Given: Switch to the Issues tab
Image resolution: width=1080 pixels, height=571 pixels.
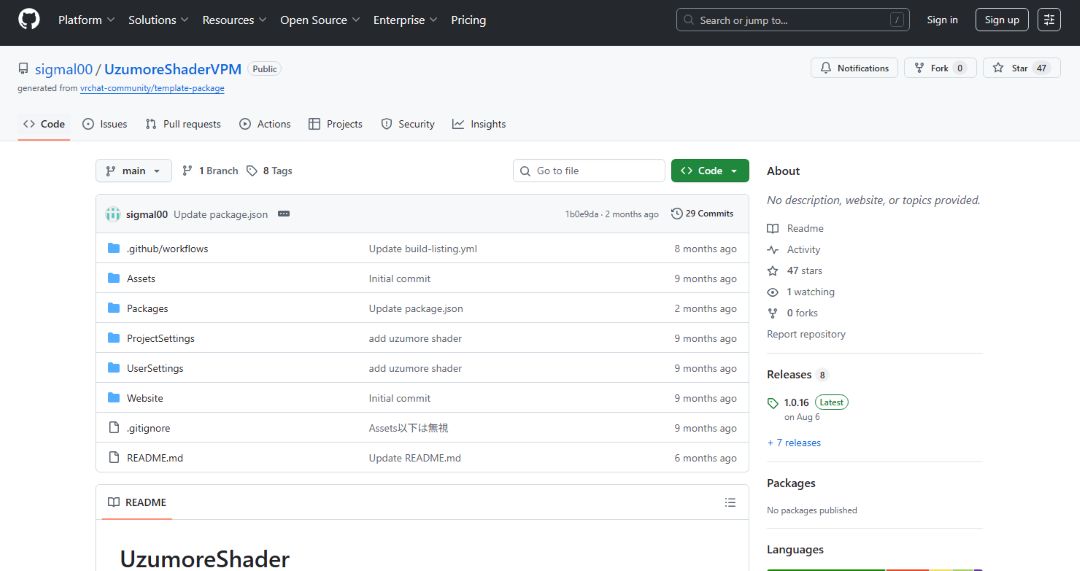Looking at the screenshot, I should tap(105, 124).
